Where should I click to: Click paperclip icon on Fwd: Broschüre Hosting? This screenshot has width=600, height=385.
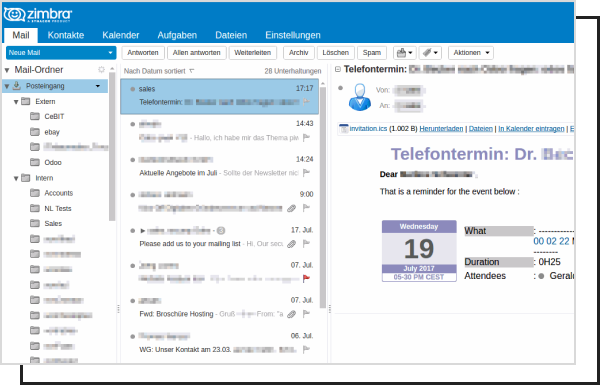point(292,314)
